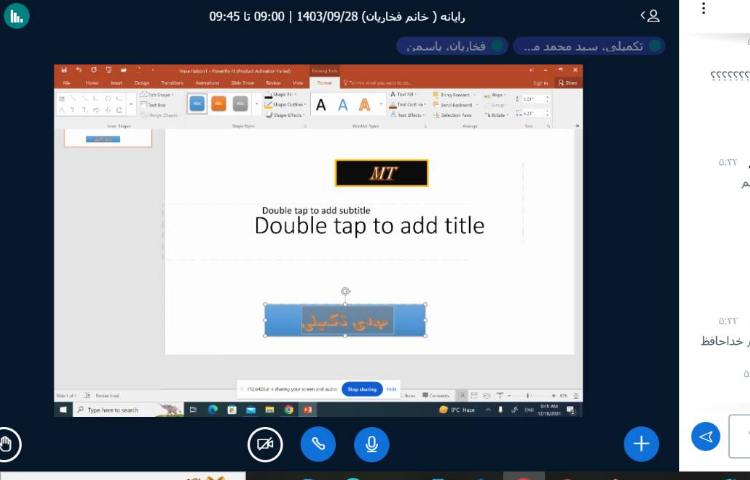Viewport: 750px width, 480px height.
Task: Switch to the Slide Show ribbon tab
Action: (x=243, y=83)
